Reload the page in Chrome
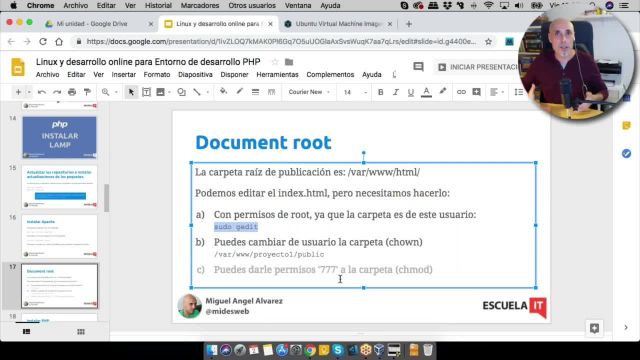The height and width of the screenshot is (360, 640). click(x=43, y=42)
